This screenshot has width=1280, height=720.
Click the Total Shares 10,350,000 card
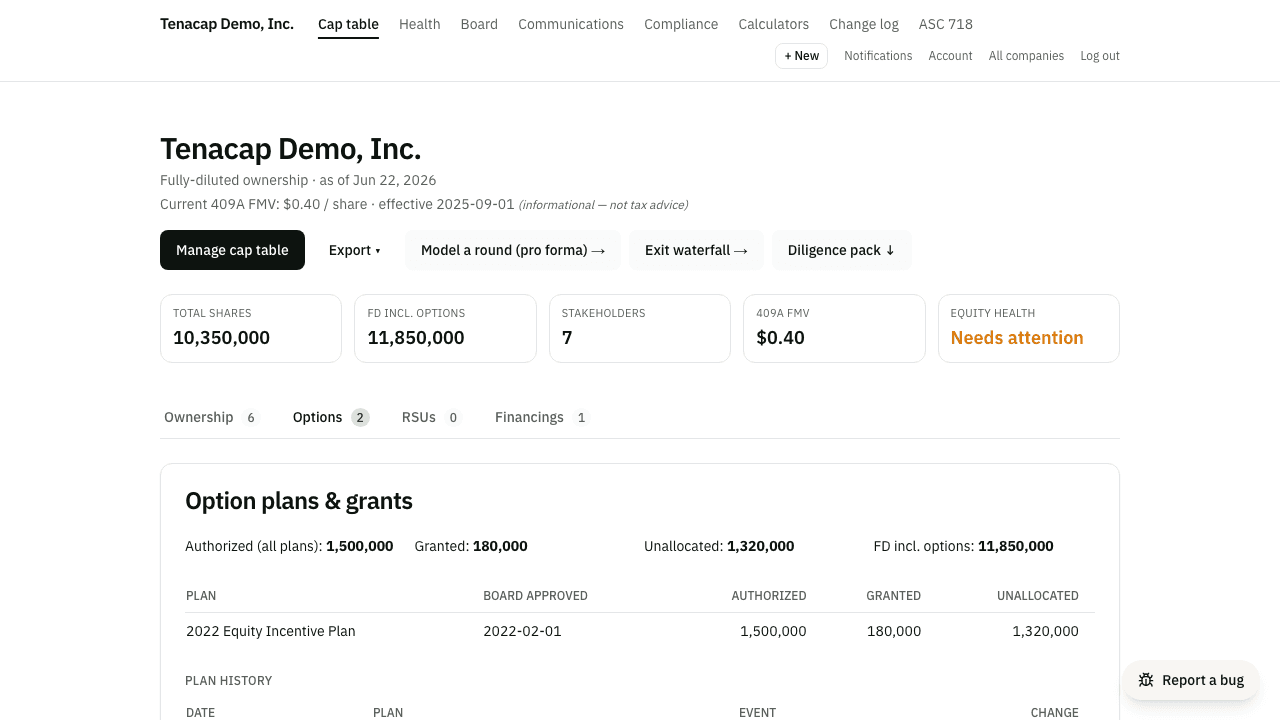tap(251, 328)
